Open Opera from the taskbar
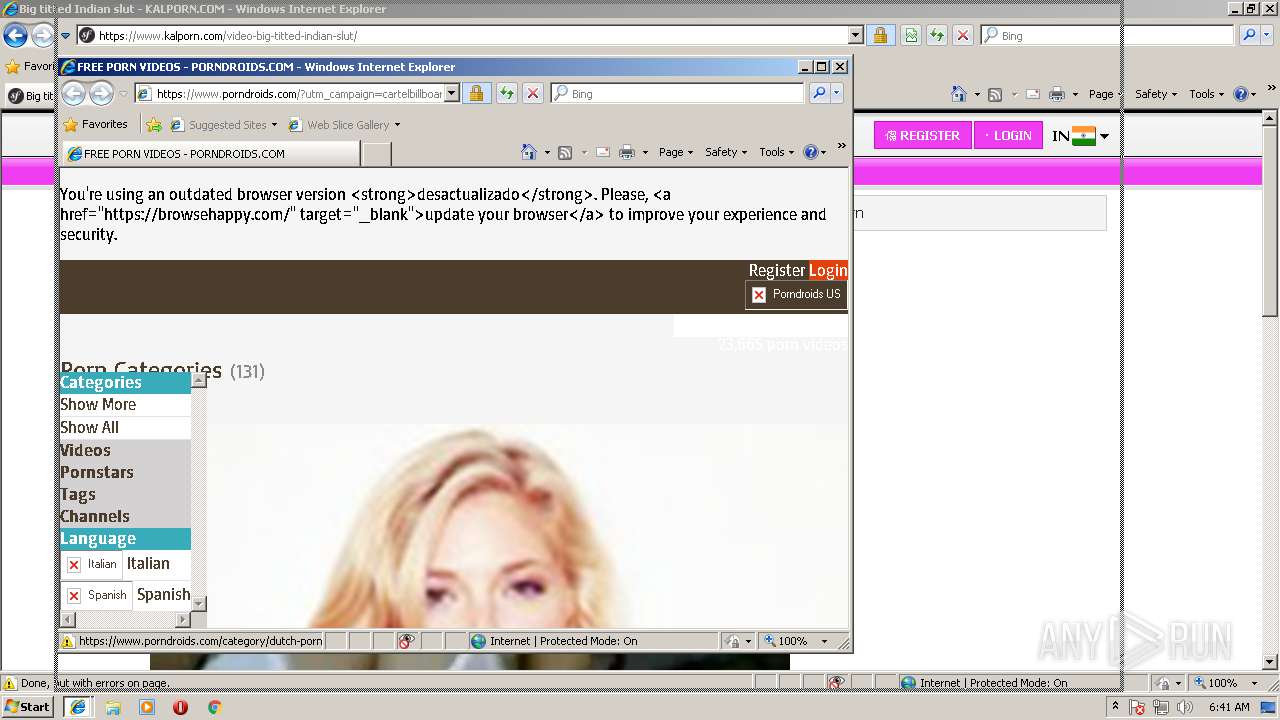Image resolution: width=1280 pixels, height=720 pixels. 180,707
